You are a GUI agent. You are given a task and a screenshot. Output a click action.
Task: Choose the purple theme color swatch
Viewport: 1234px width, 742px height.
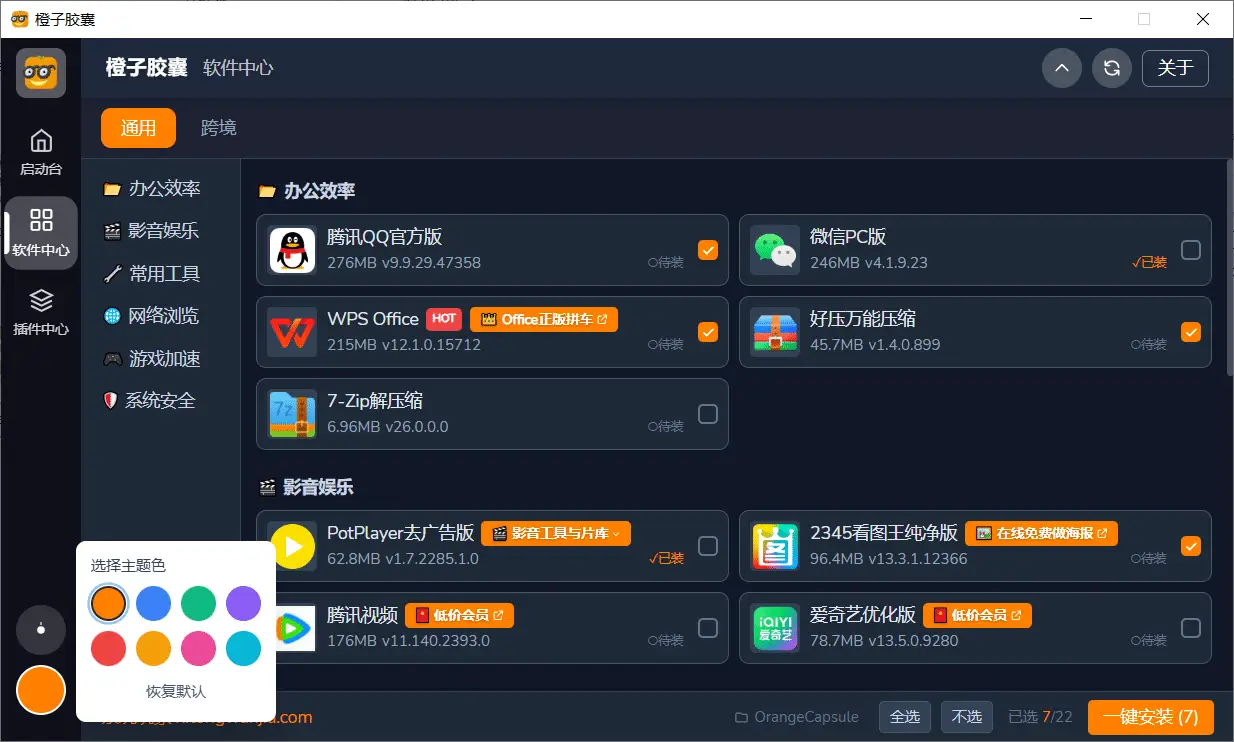243,604
